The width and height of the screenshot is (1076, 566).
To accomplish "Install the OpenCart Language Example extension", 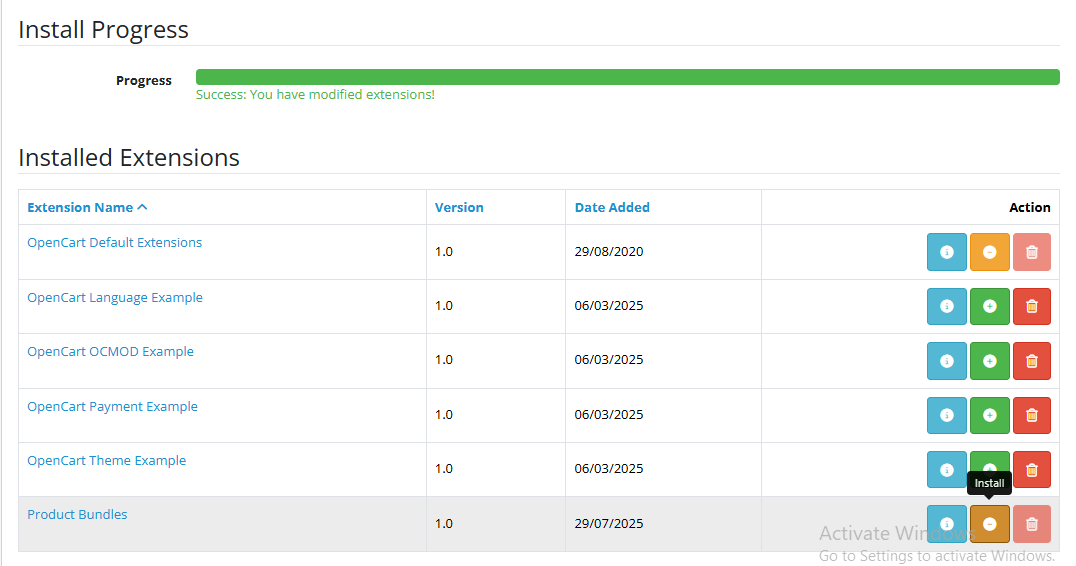I will tap(989, 306).
